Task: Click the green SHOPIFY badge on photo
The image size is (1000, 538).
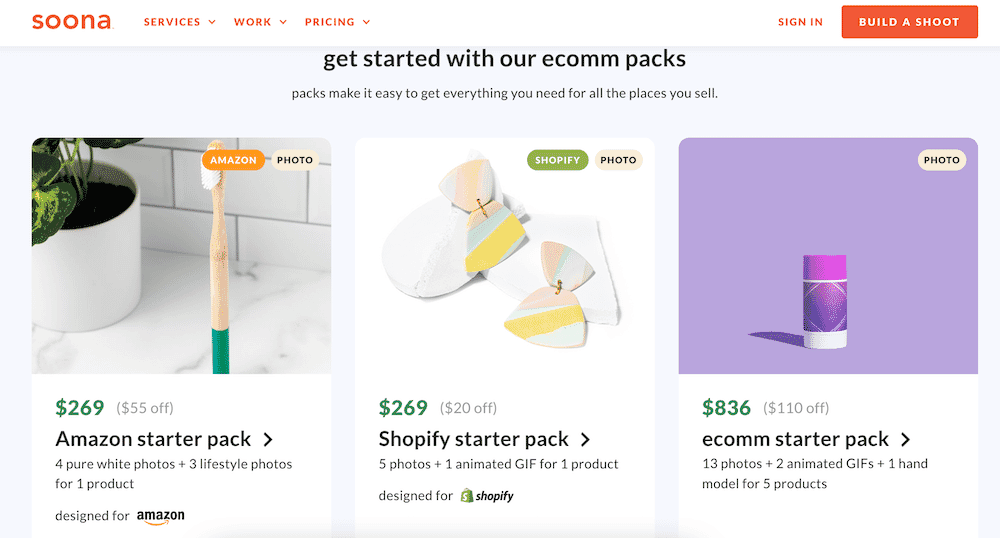Action: pos(557,160)
